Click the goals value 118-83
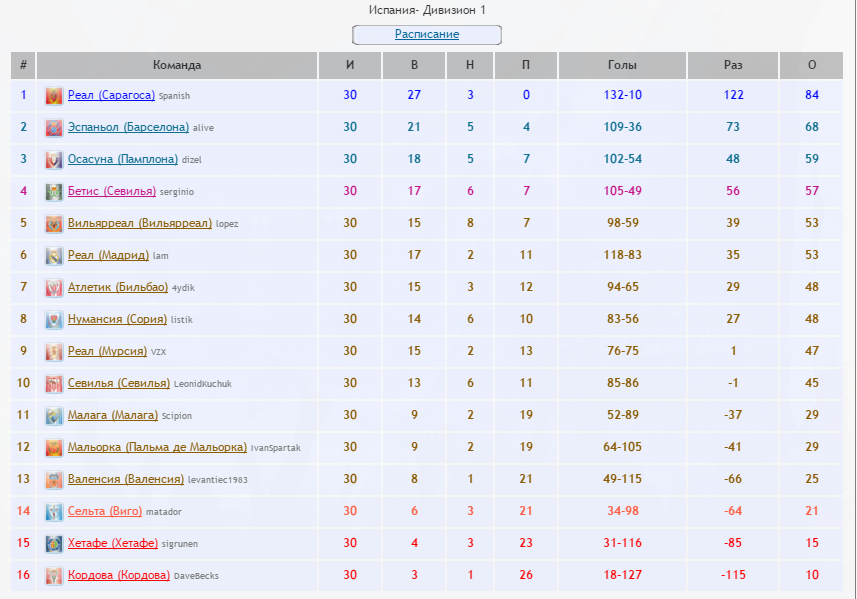This screenshot has width=857, height=599. 623,255
